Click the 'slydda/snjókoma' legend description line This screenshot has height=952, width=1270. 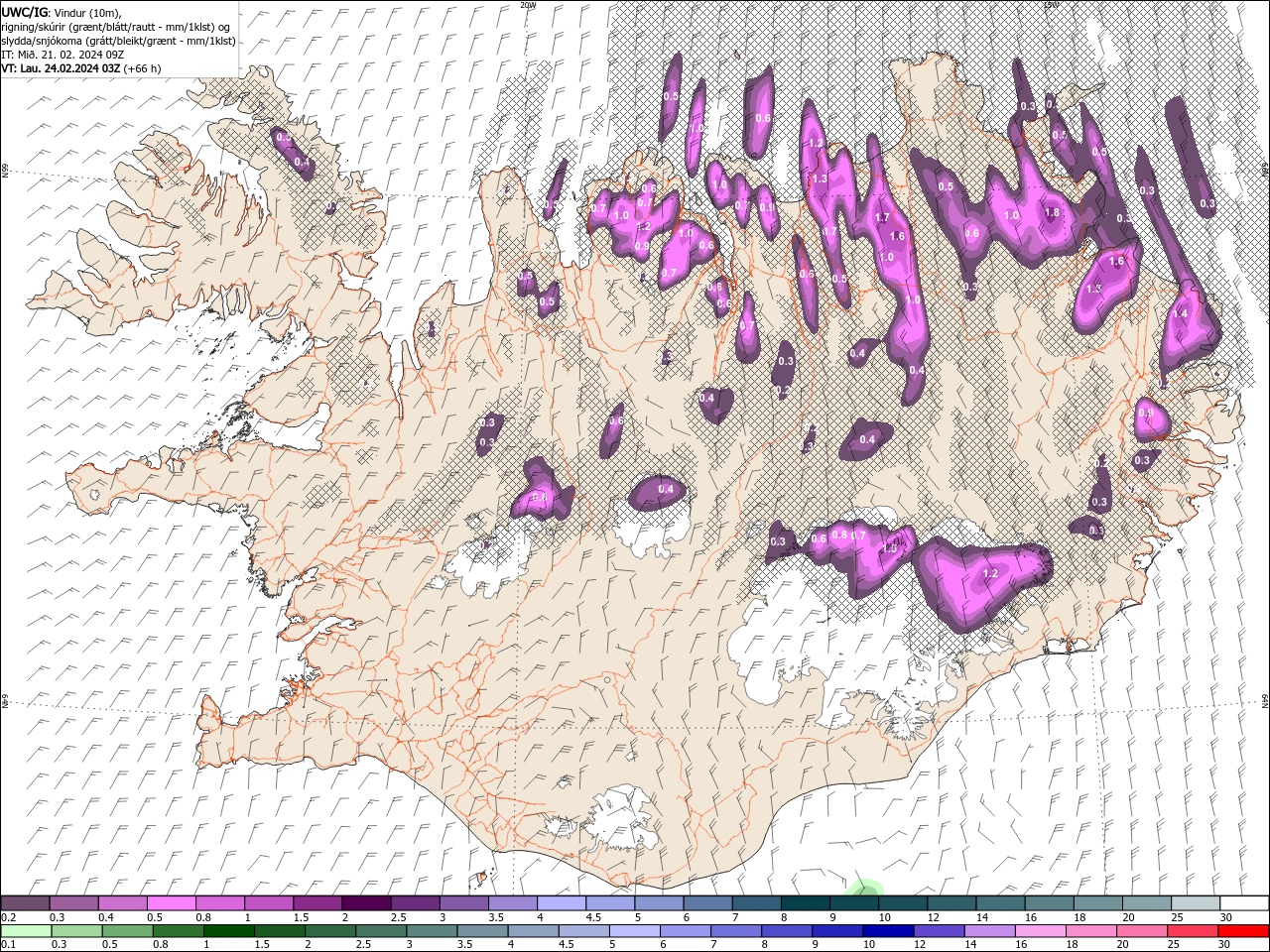[x=118, y=41]
